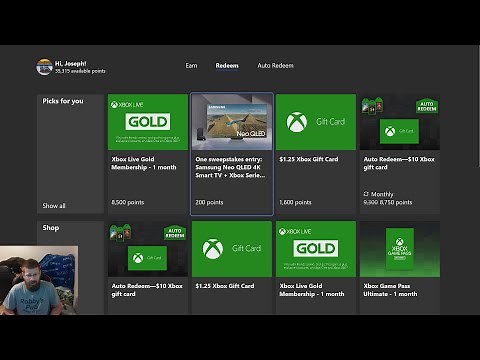Click Xbox Live Gold Membership title in Shop row
Viewport: 480px width, 360px height.
pyautogui.click(x=312, y=290)
